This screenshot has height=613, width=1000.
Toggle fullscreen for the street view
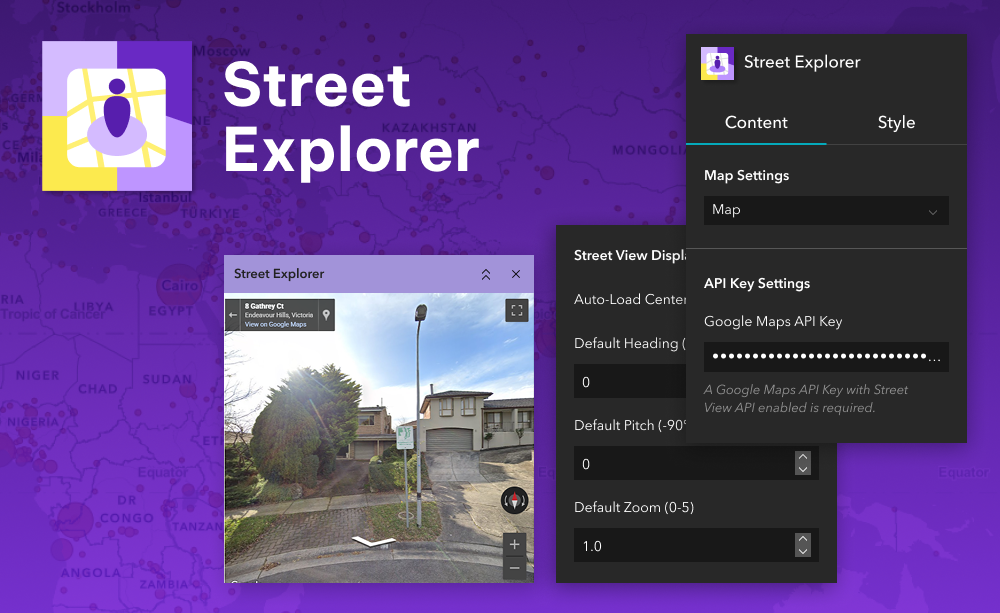tap(517, 310)
